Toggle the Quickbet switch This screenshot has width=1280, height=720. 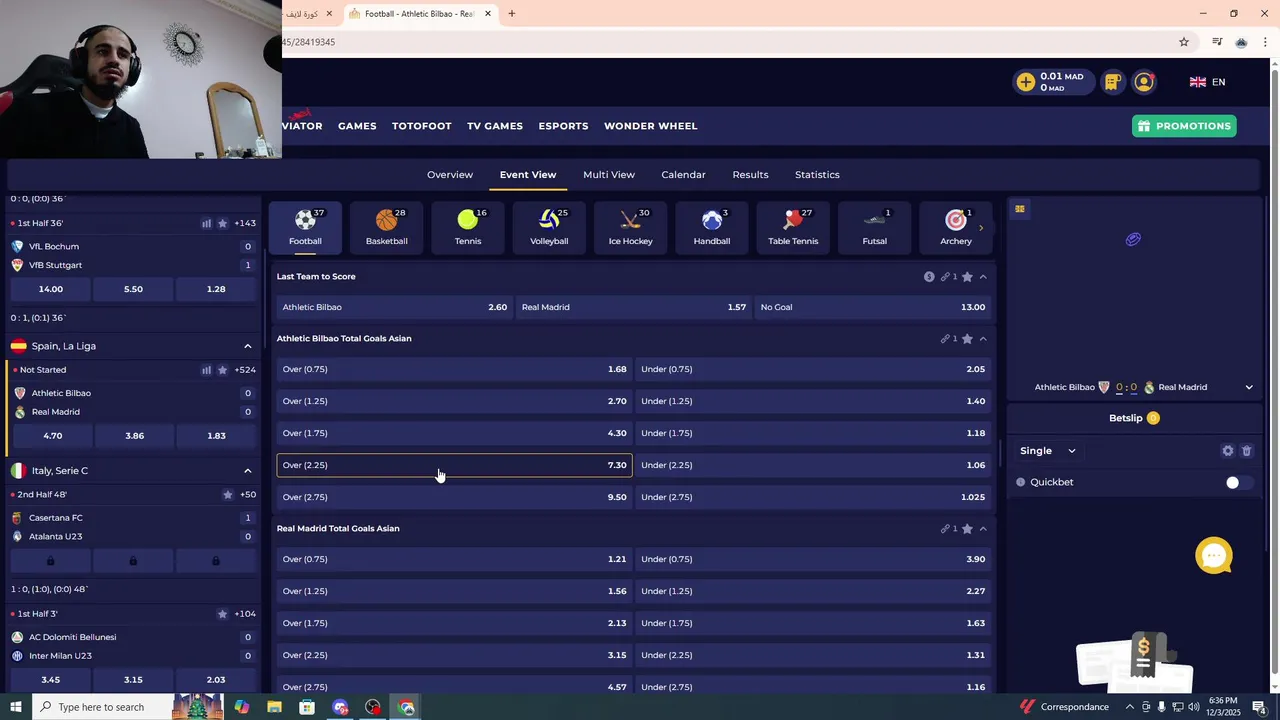coord(1237,482)
